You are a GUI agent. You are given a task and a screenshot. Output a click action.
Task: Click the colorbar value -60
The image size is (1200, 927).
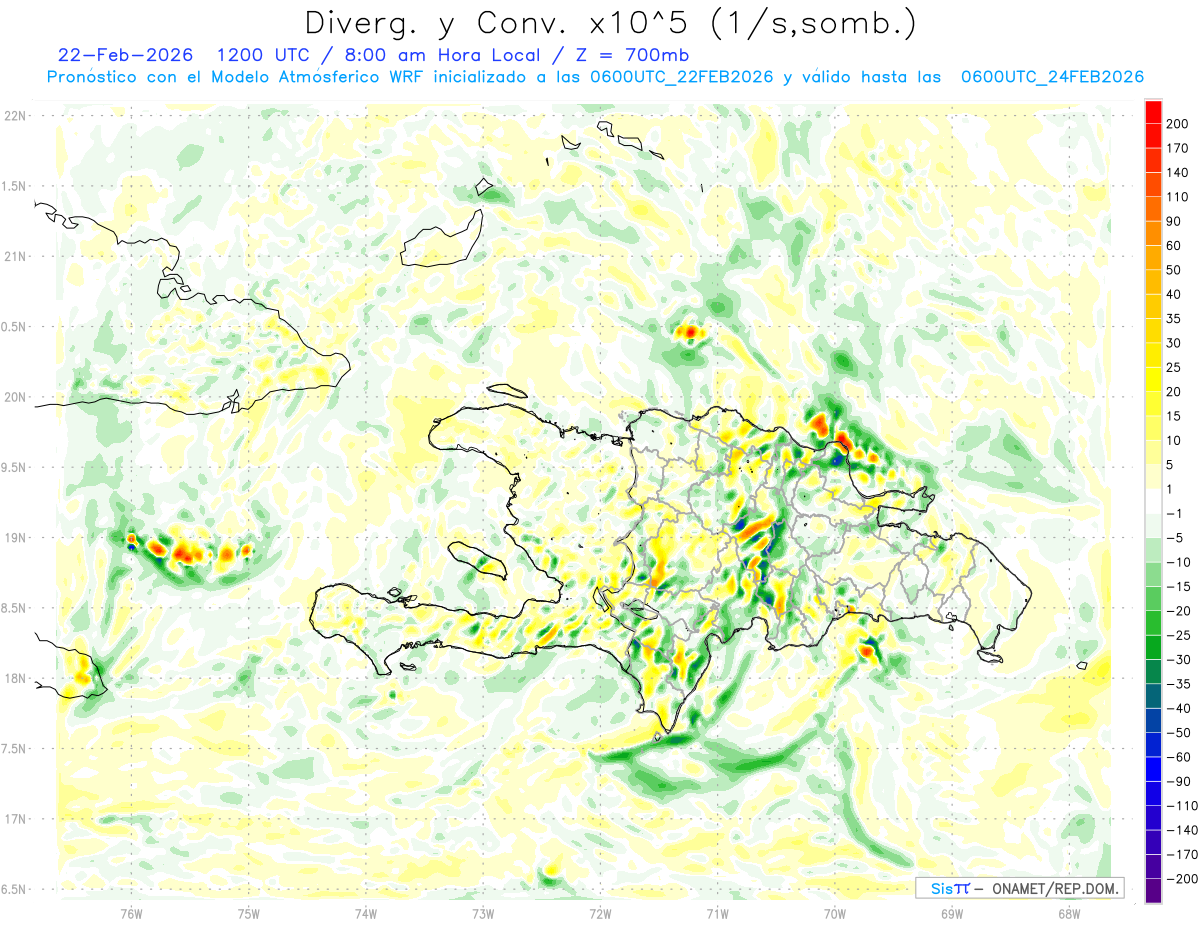point(1178,757)
